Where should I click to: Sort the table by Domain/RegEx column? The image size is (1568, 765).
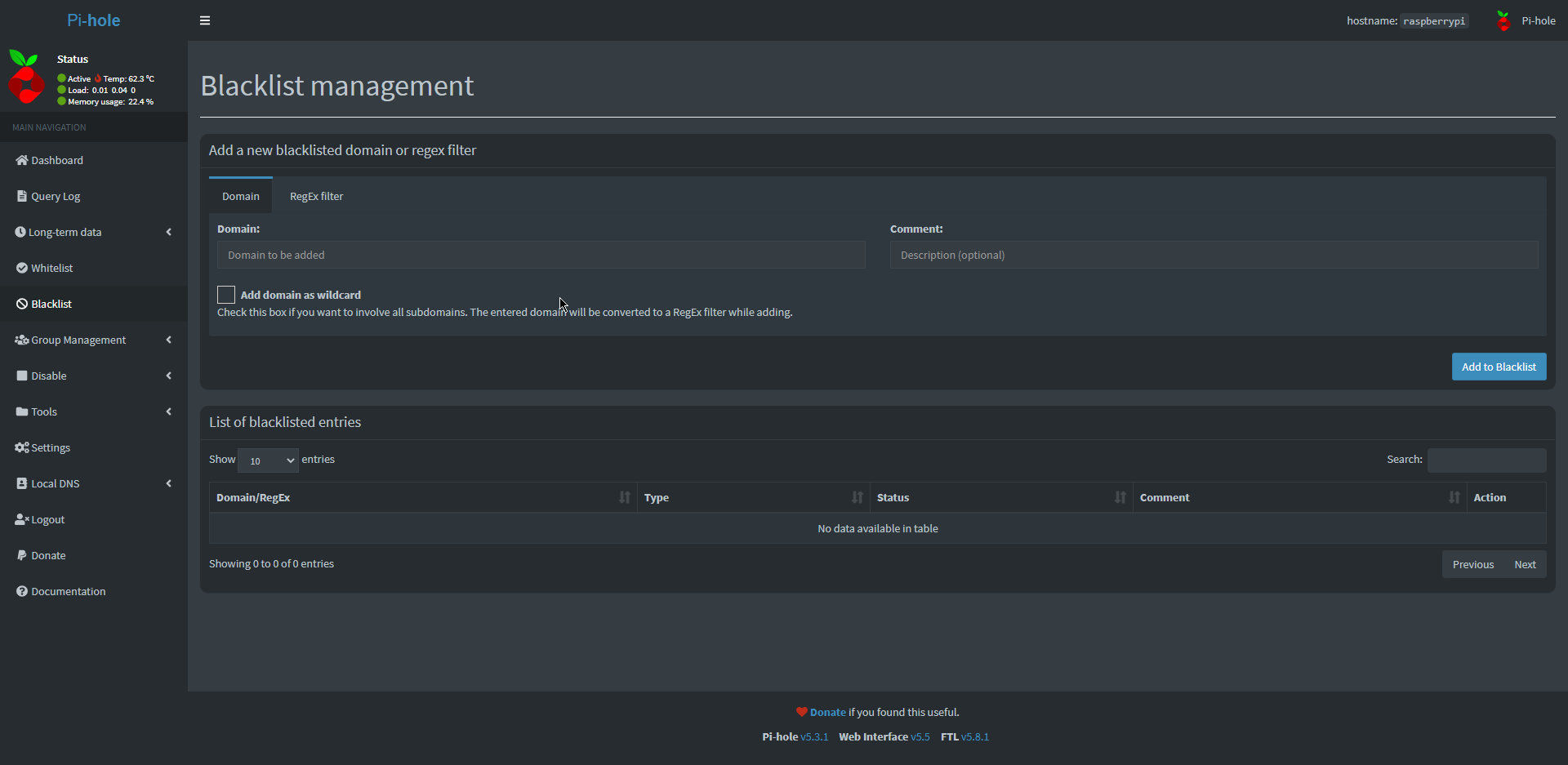click(x=423, y=497)
